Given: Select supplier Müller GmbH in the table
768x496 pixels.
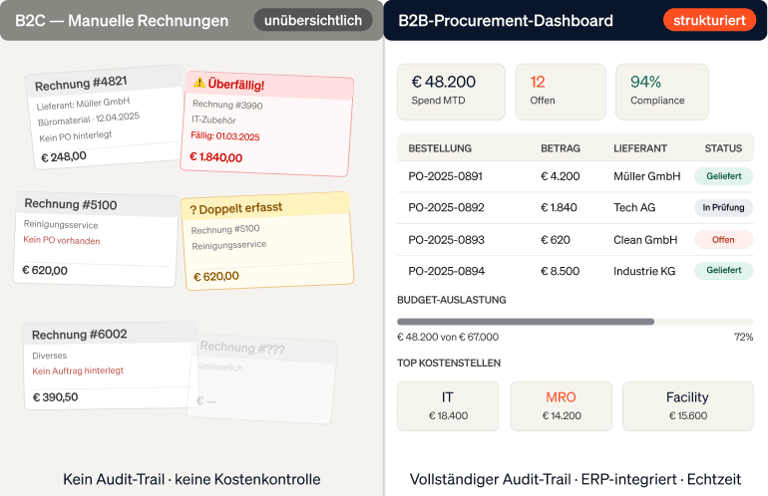Looking at the screenshot, I should click(x=647, y=176).
